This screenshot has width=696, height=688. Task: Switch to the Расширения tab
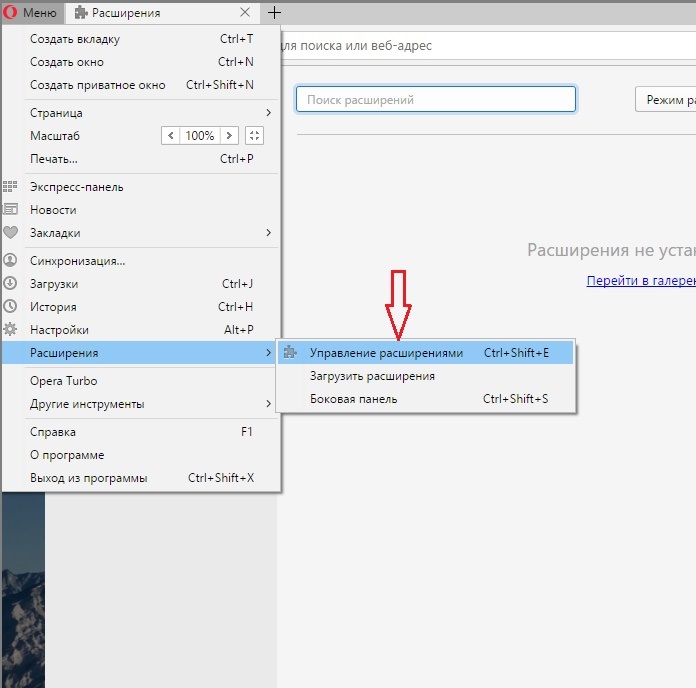163,13
